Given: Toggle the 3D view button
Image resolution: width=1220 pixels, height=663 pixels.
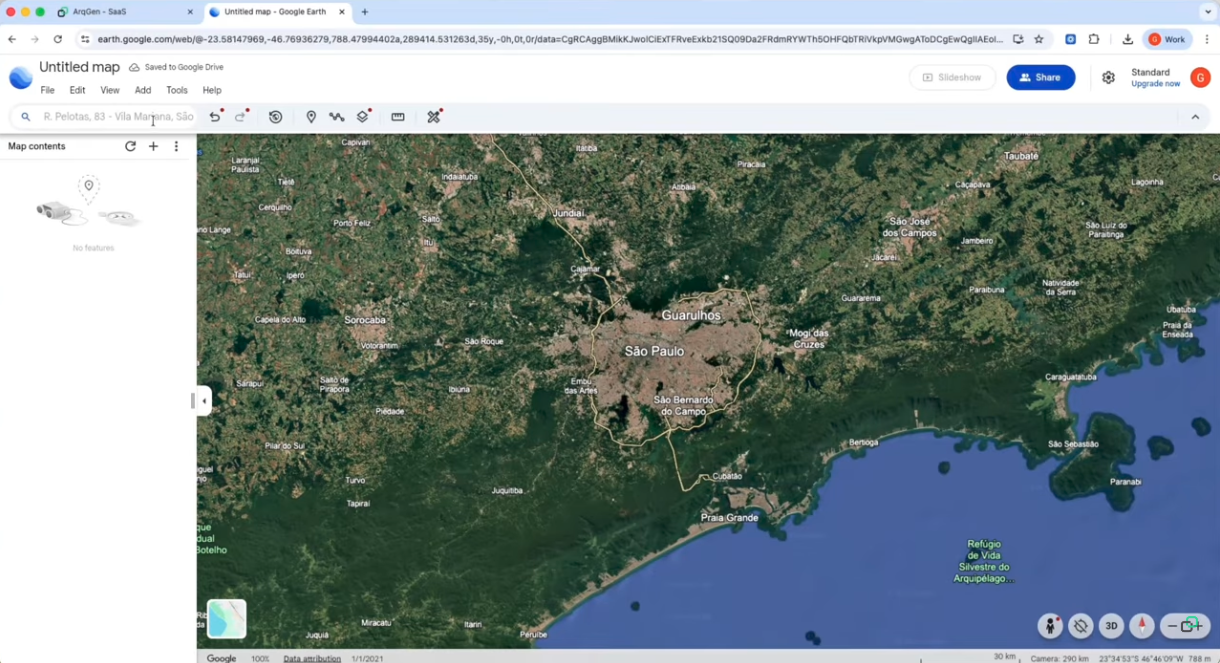Looking at the screenshot, I should (x=1111, y=626).
